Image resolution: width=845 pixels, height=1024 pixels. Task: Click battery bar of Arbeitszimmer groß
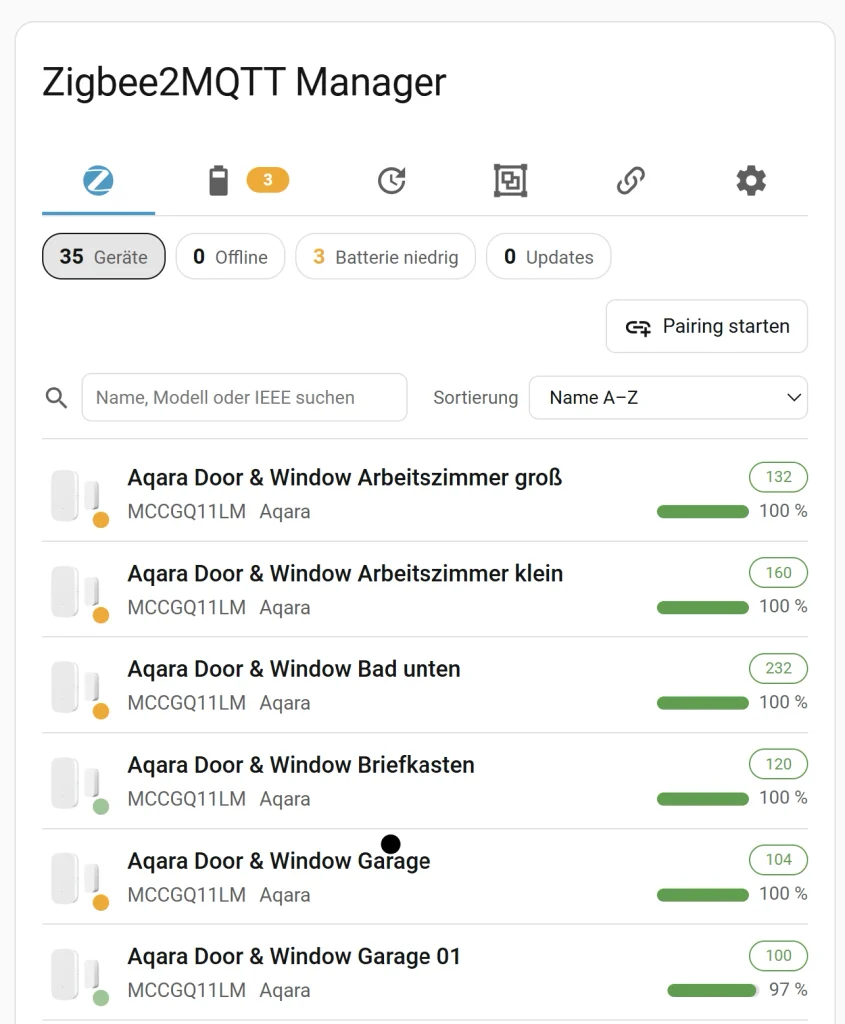[703, 511]
